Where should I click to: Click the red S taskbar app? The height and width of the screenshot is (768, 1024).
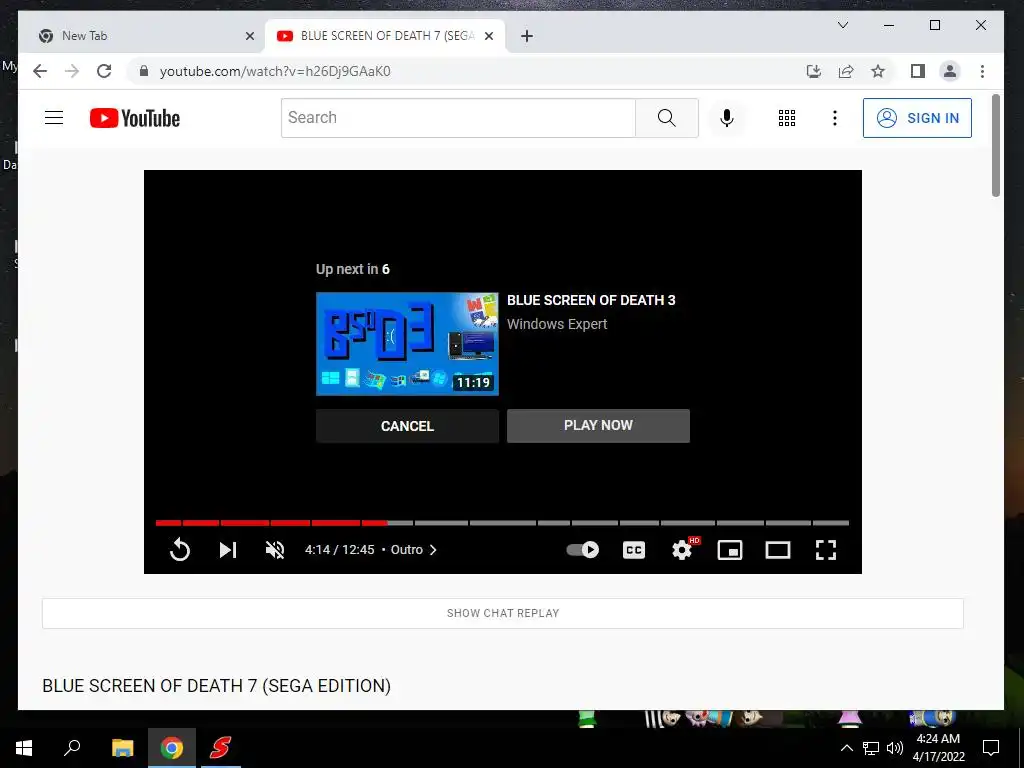[220, 748]
